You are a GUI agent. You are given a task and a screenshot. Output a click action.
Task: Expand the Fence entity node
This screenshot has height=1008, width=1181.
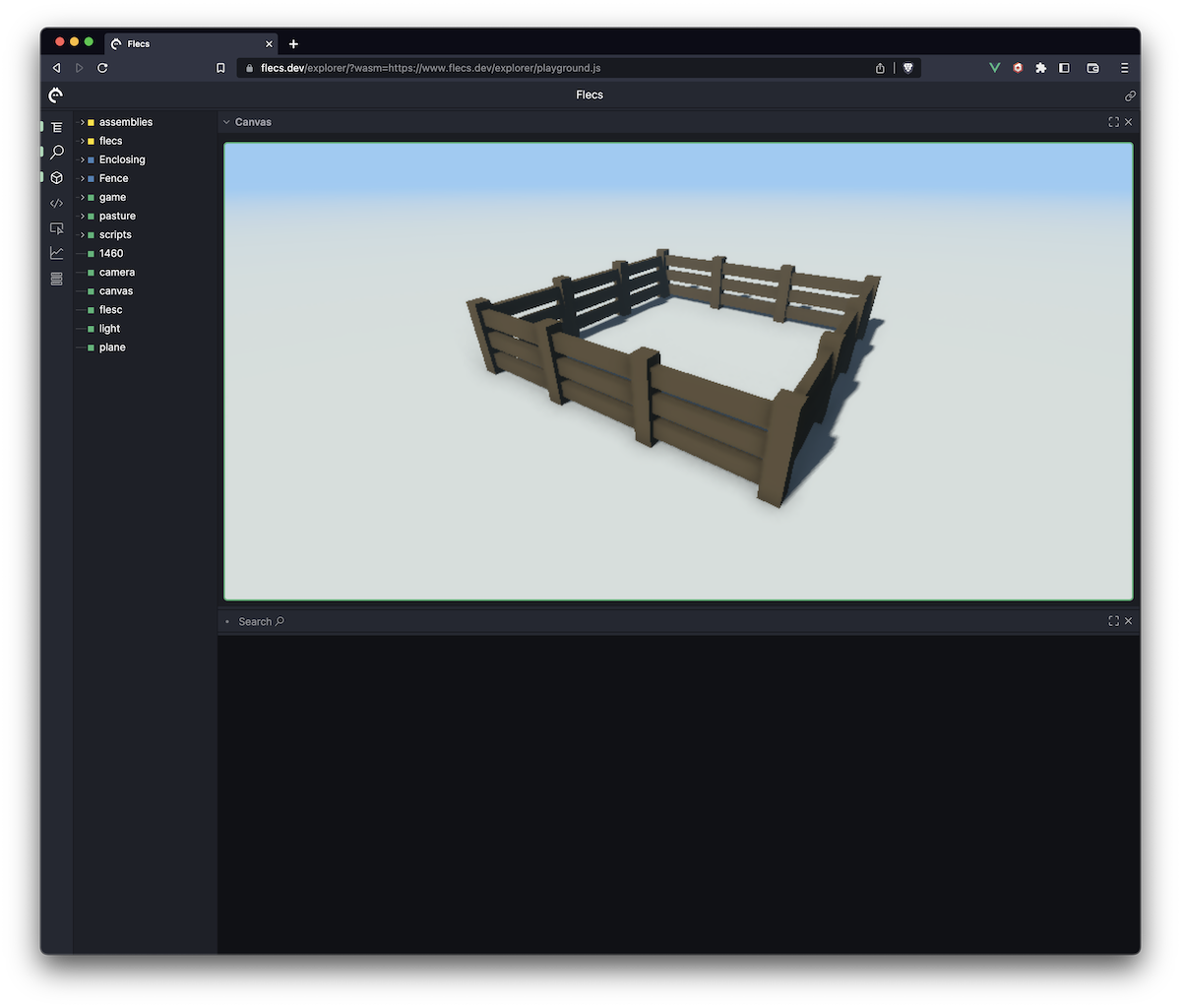click(83, 178)
